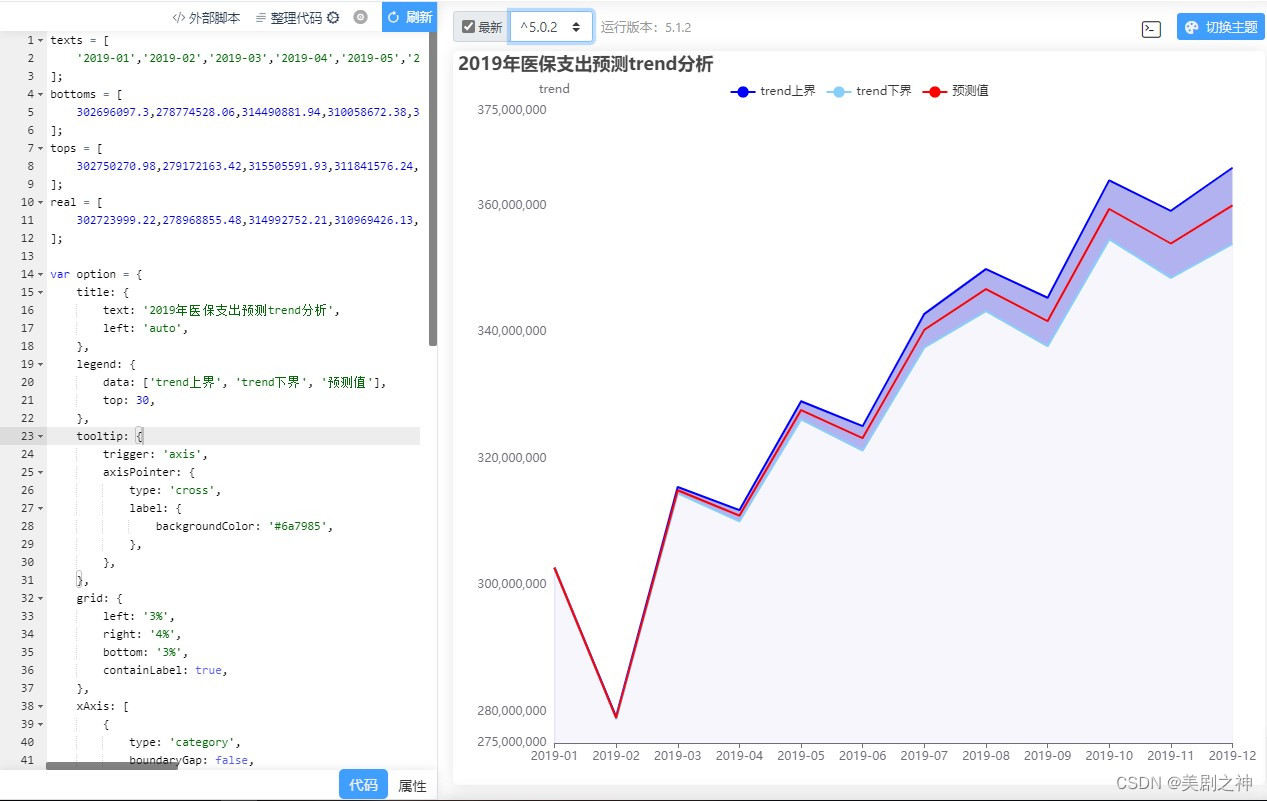Click the 切换主题 switch theme button

click(1221, 28)
